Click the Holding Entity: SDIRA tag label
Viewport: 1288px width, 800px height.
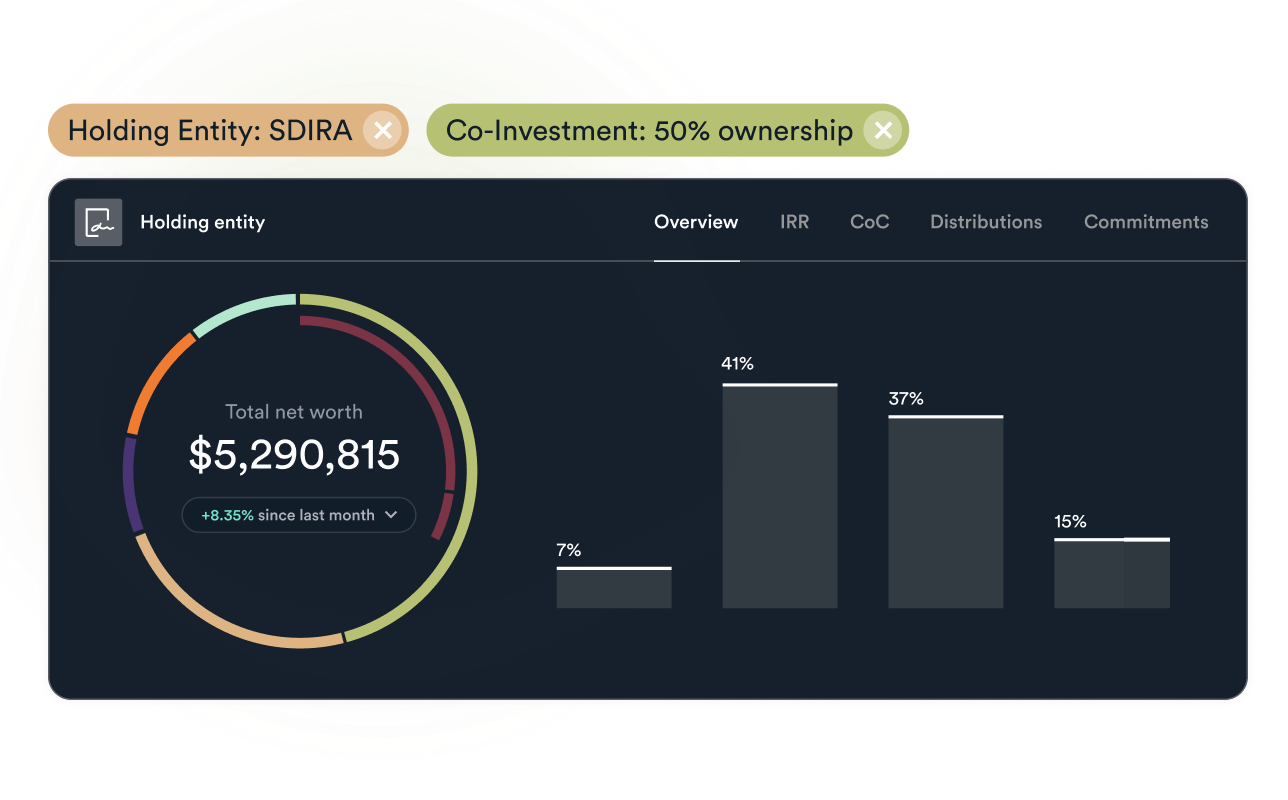[x=210, y=131]
